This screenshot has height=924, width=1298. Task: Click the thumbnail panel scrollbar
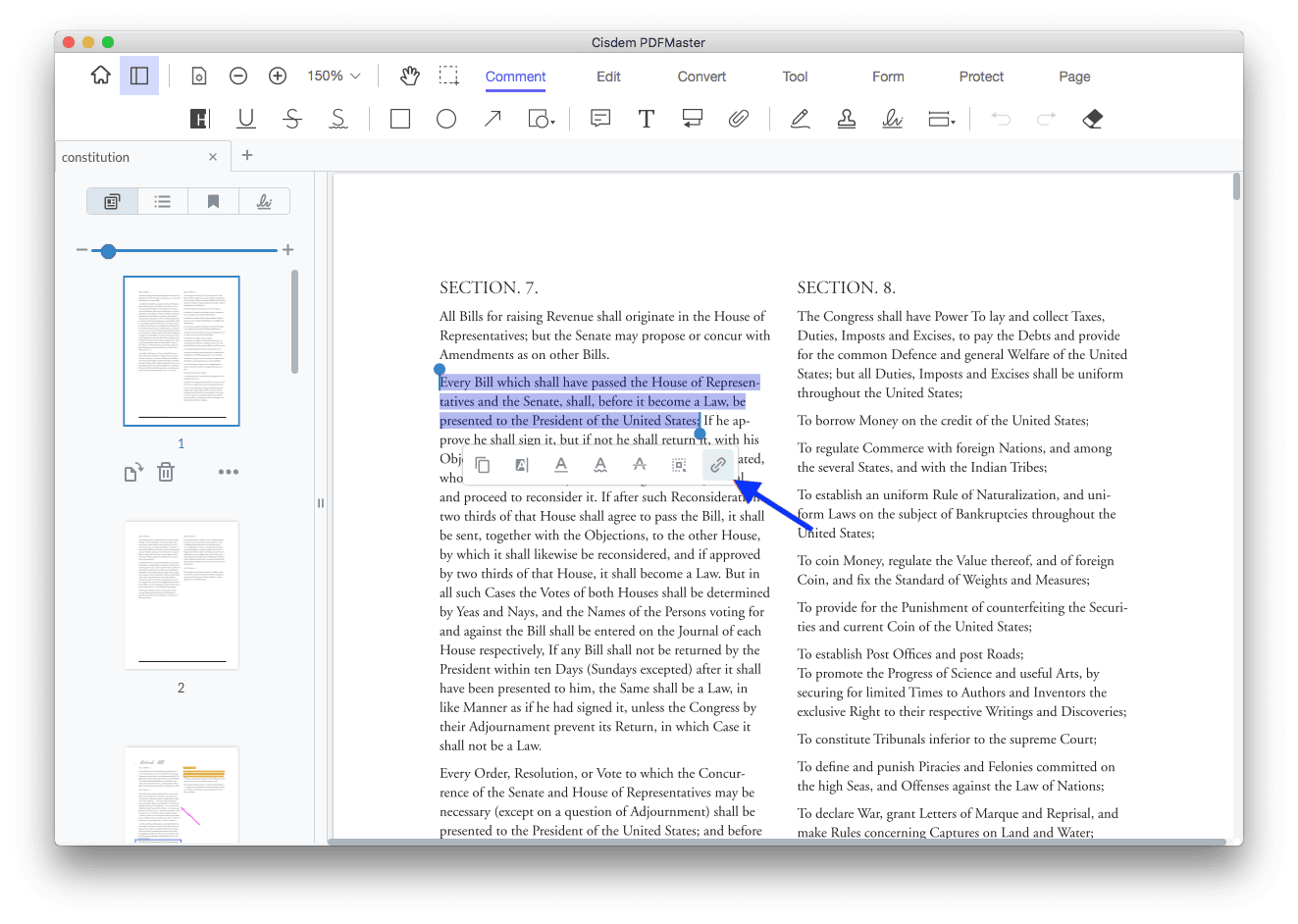[x=294, y=322]
